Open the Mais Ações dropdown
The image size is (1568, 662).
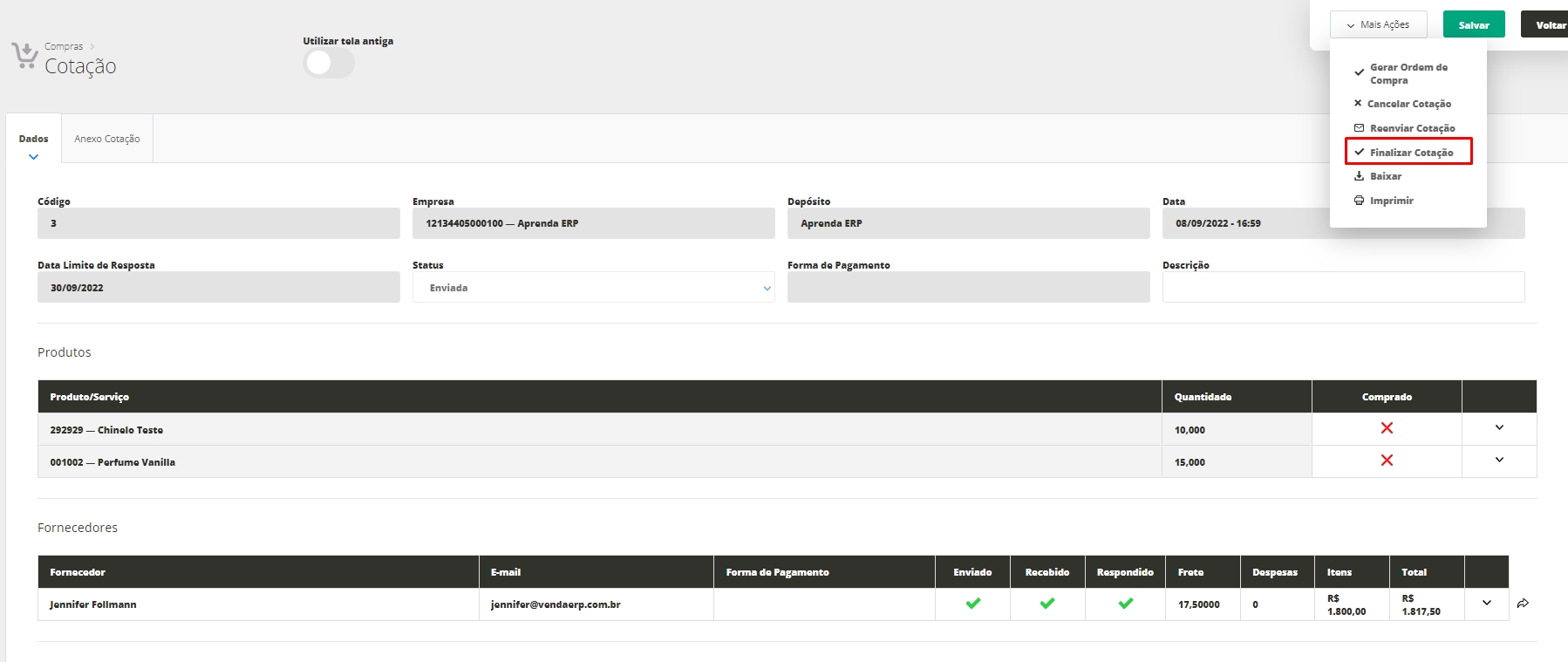point(1378,25)
